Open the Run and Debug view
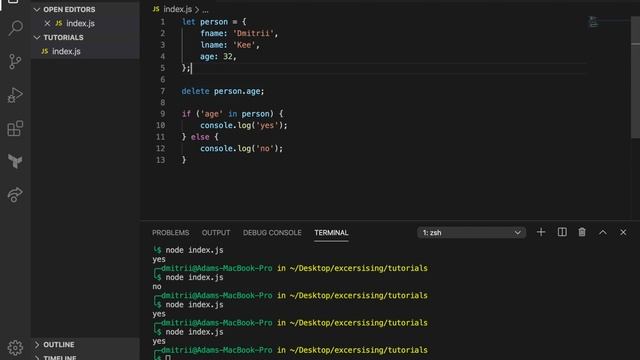This screenshot has height=360, width=640. tap(15, 95)
